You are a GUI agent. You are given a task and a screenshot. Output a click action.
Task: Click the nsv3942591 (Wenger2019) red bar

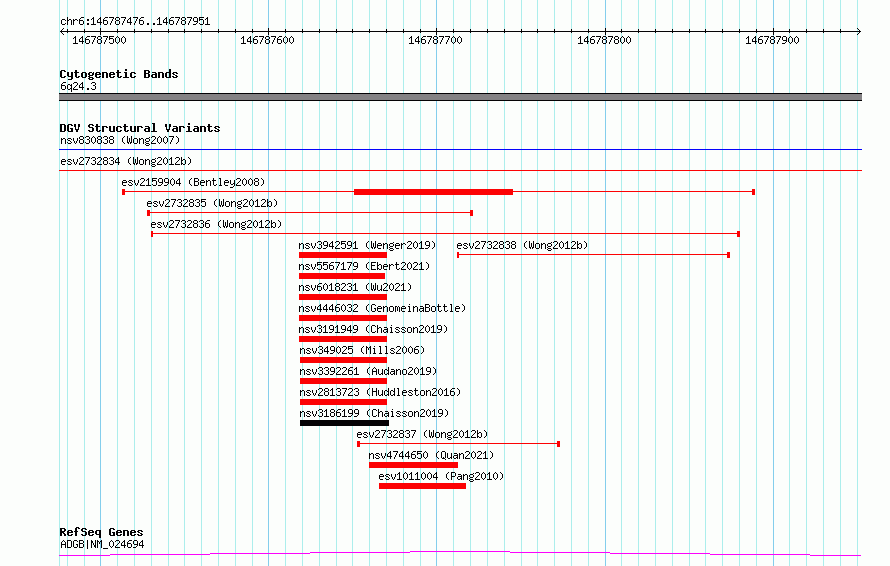click(x=343, y=255)
